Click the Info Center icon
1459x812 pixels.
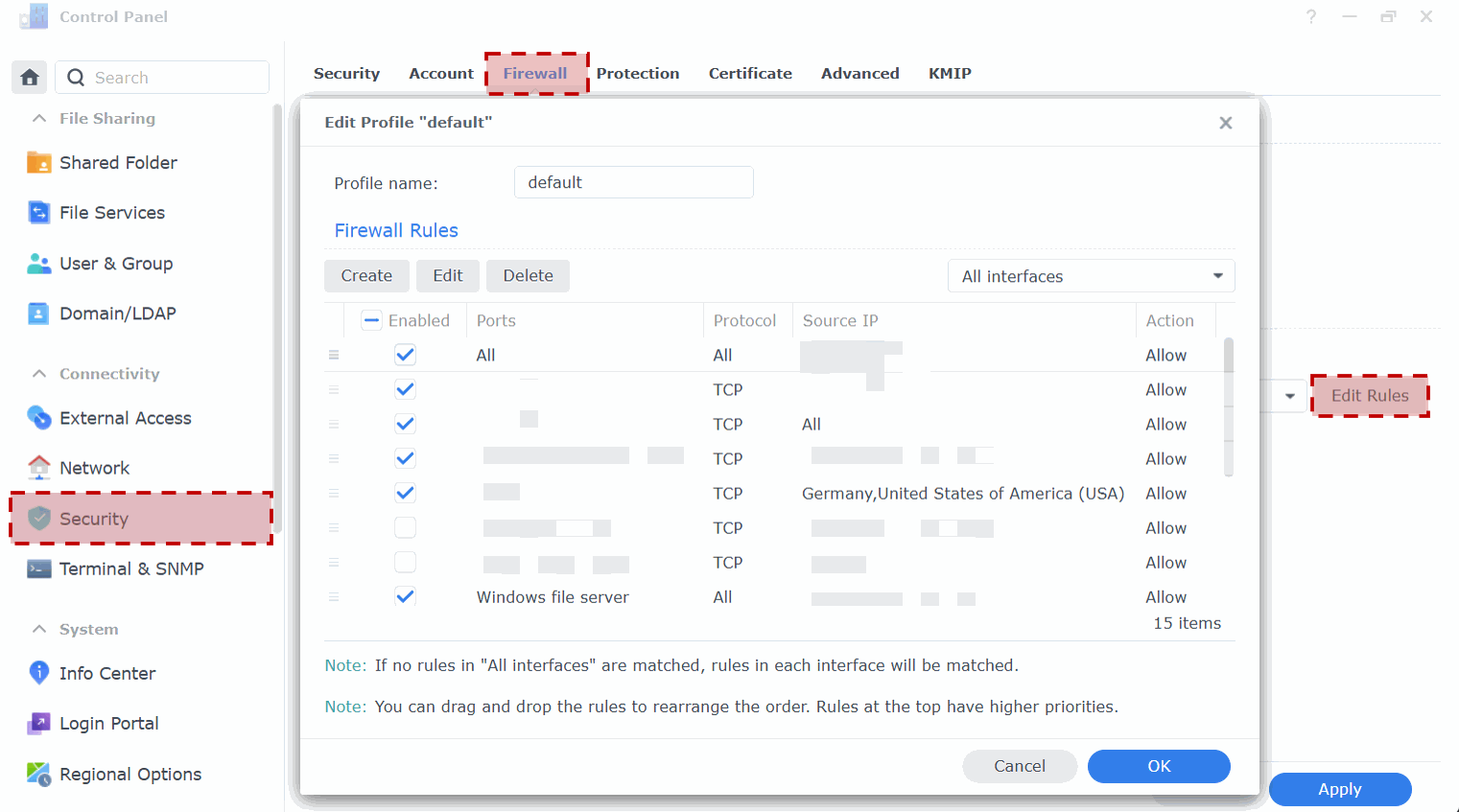point(39,673)
